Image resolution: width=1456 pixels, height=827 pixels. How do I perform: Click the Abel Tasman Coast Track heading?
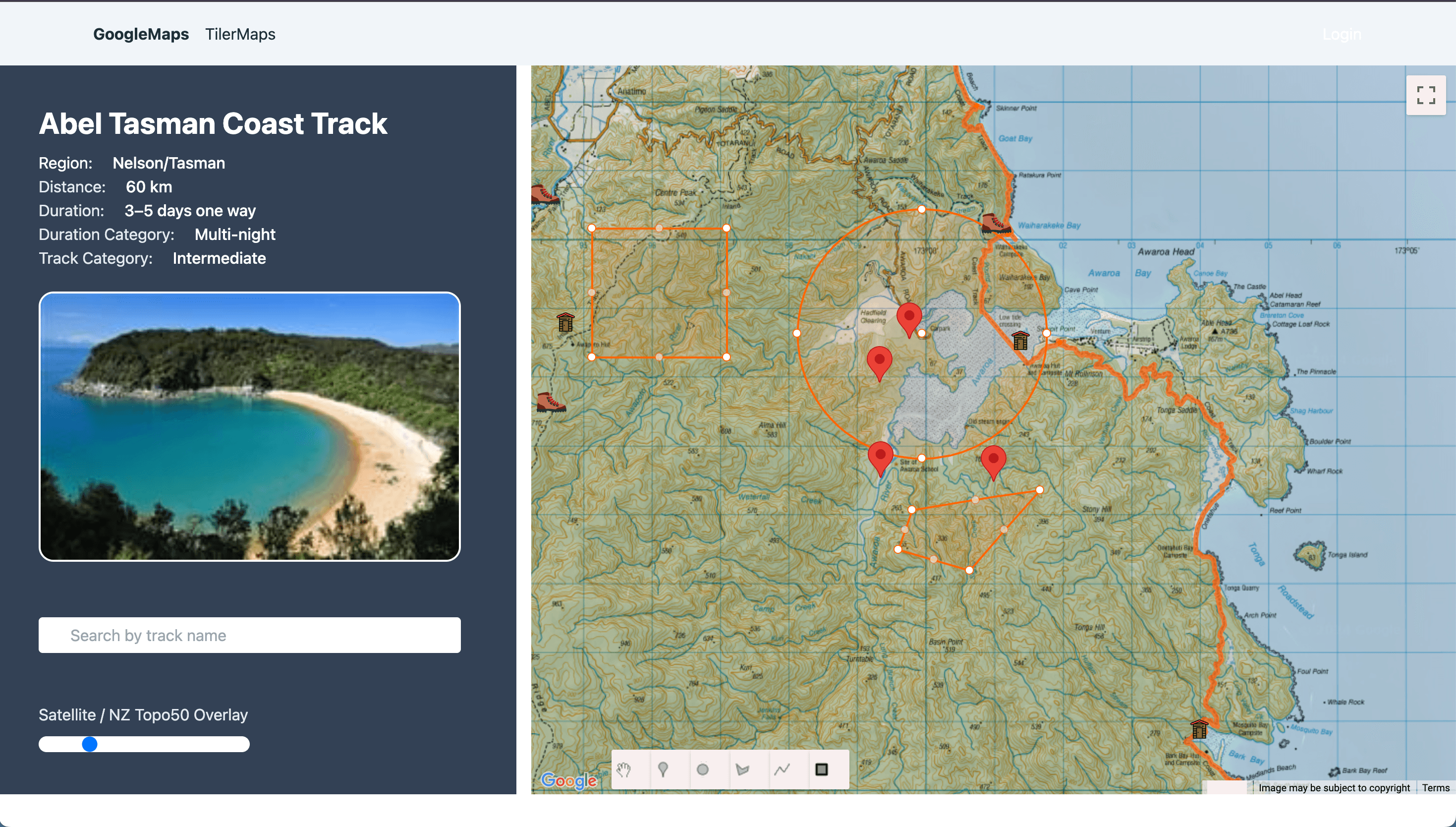point(213,123)
